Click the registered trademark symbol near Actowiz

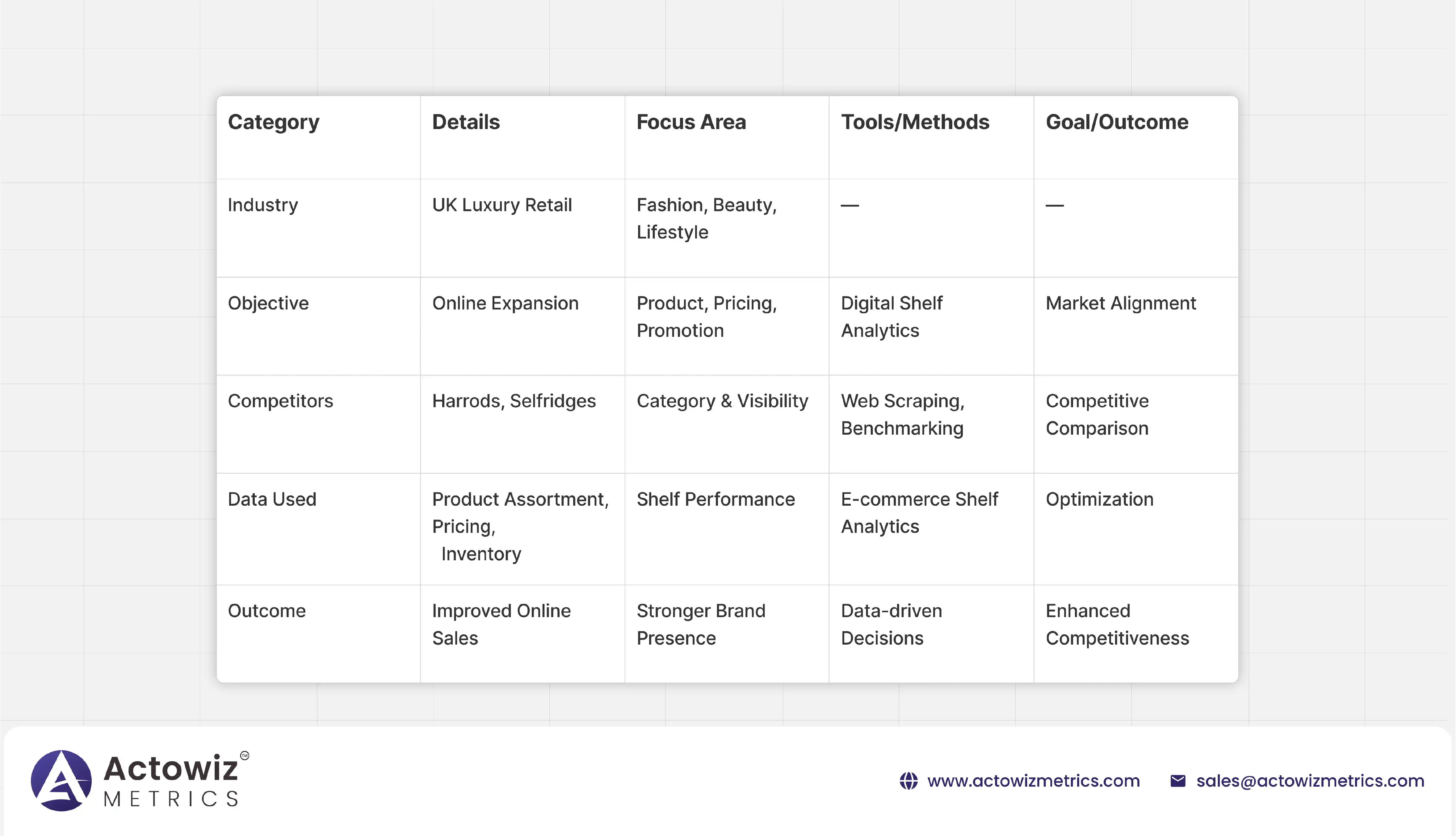(245, 756)
